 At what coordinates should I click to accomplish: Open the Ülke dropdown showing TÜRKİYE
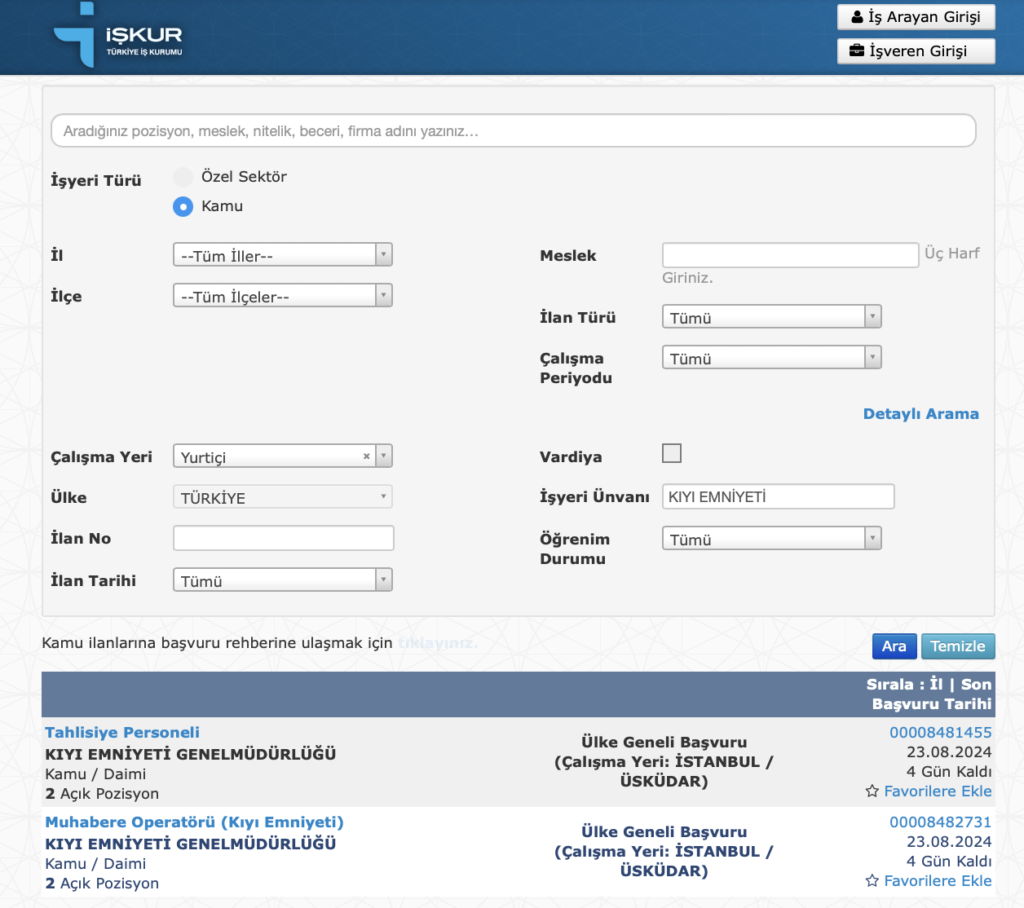point(283,497)
